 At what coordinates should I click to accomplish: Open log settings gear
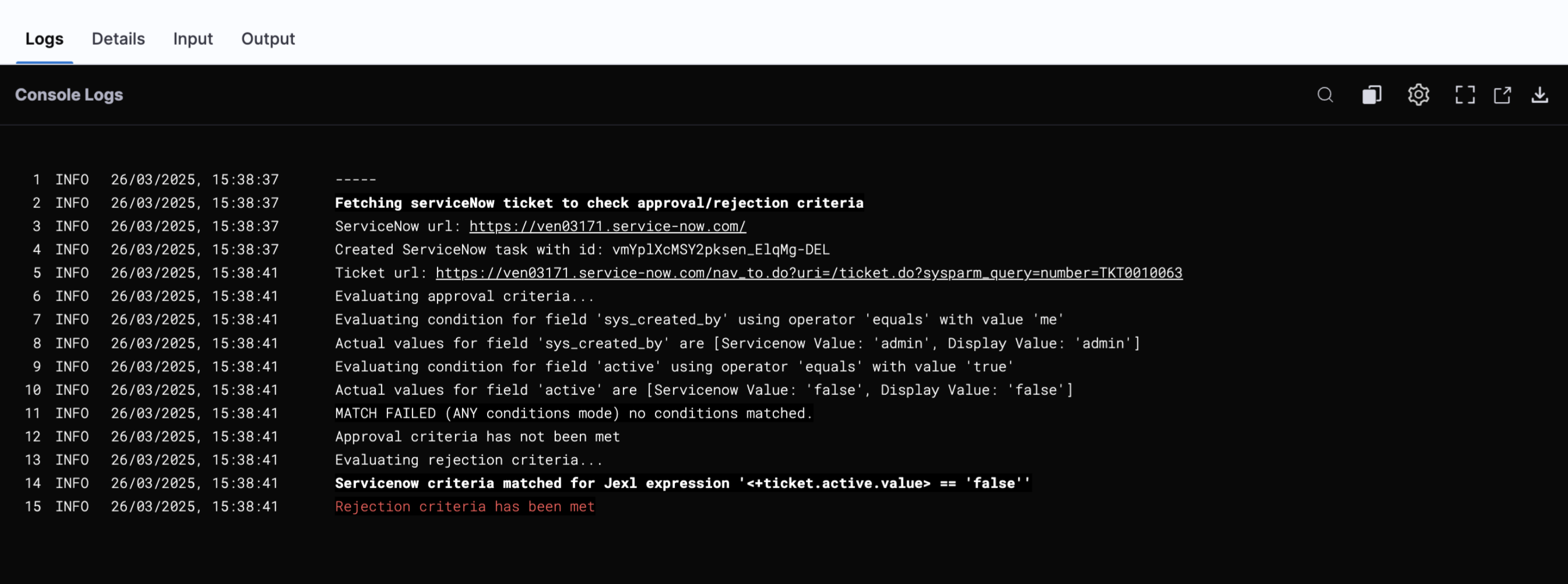tap(1418, 95)
